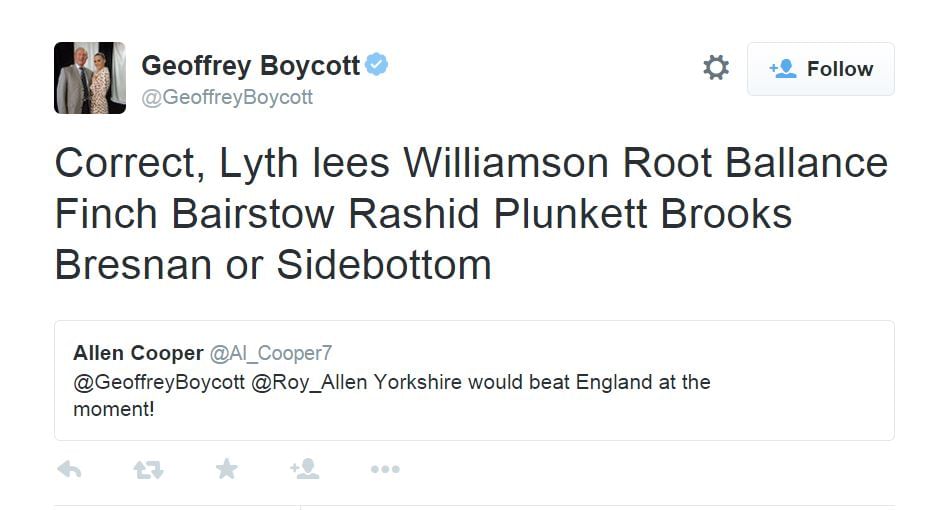Click the blue verified badge
This screenshot has width=948, height=510.
click(377, 66)
